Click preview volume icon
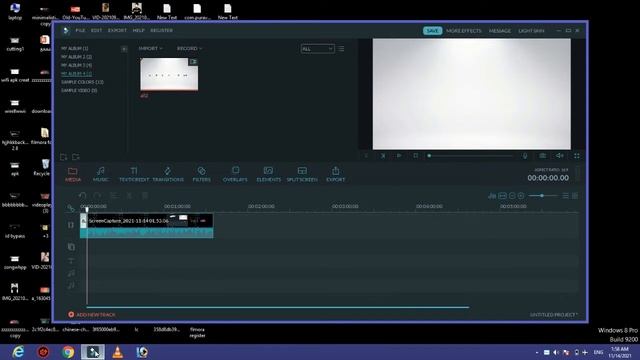This screenshot has height=360, width=640. point(560,156)
